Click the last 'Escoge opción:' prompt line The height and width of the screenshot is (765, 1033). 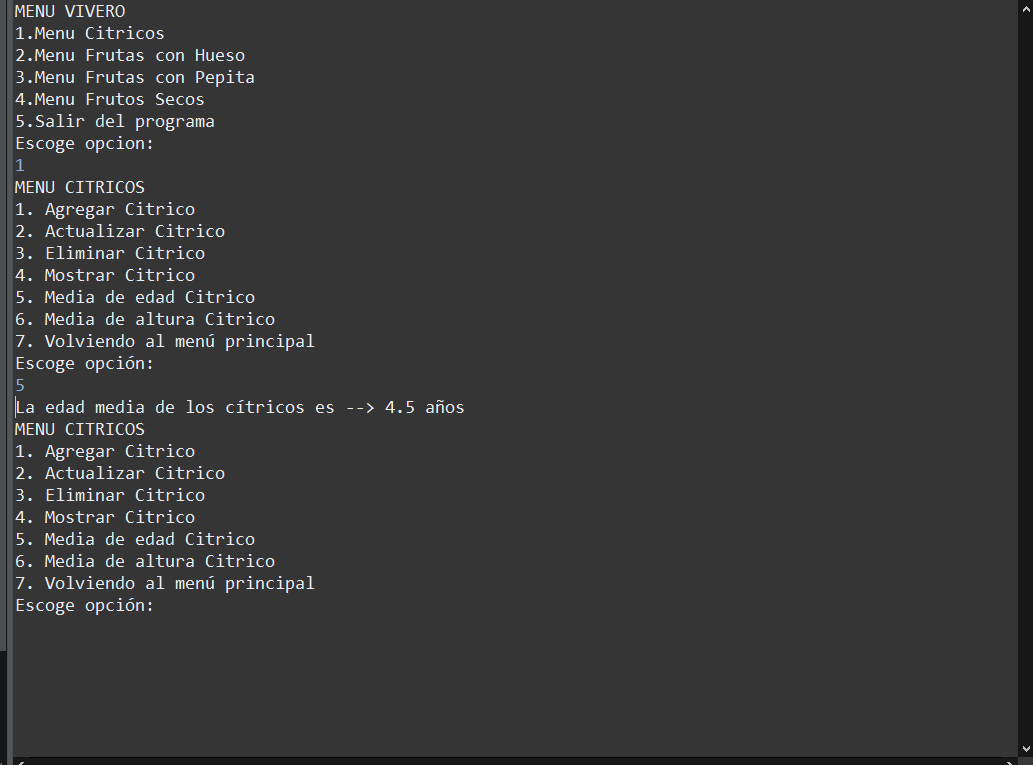tap(85, 605)
